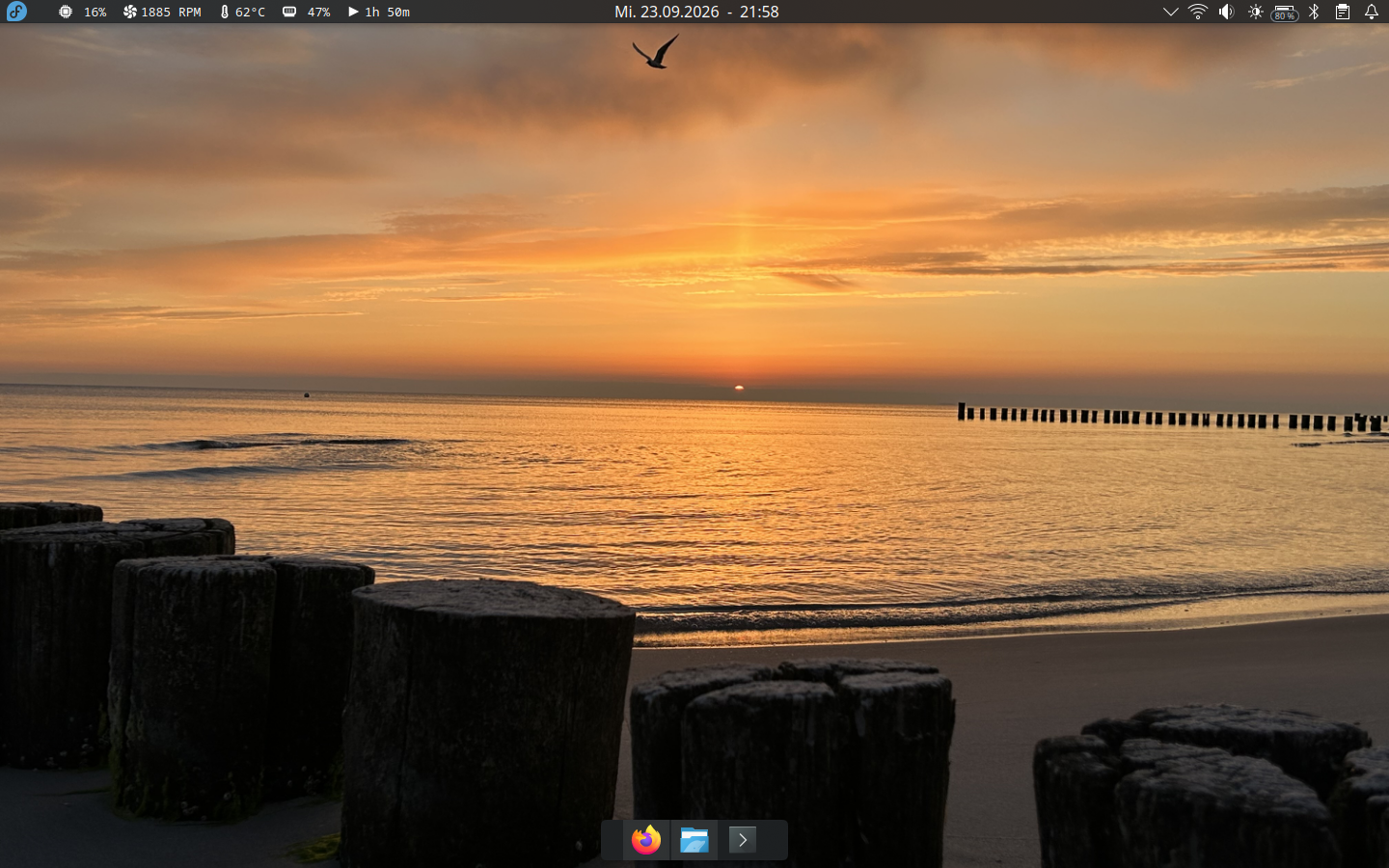Launch Firefox from the dock
The image size is (1389, 868).
coord(646,840)
